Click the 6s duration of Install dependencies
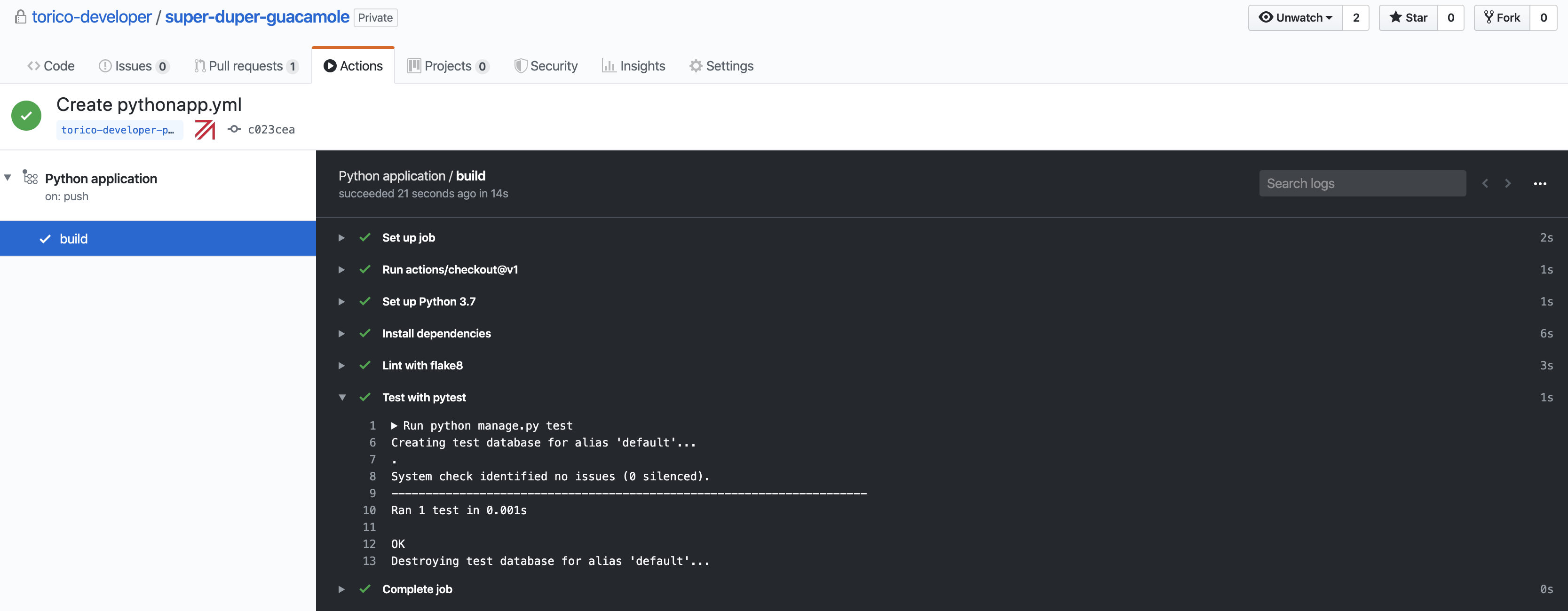 point(1546,334)
